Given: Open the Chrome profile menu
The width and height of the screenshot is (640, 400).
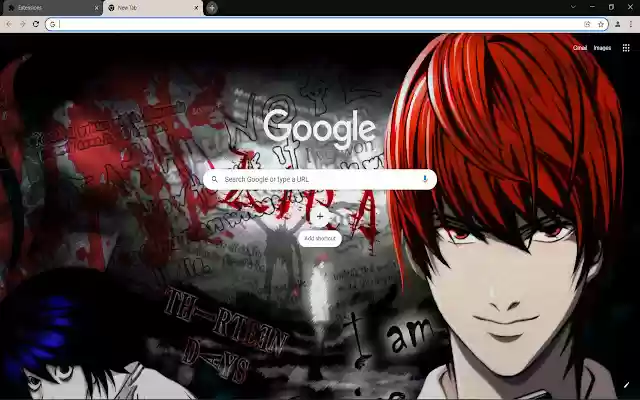Looking at the screenshot, I should click(x=618, y=24).
